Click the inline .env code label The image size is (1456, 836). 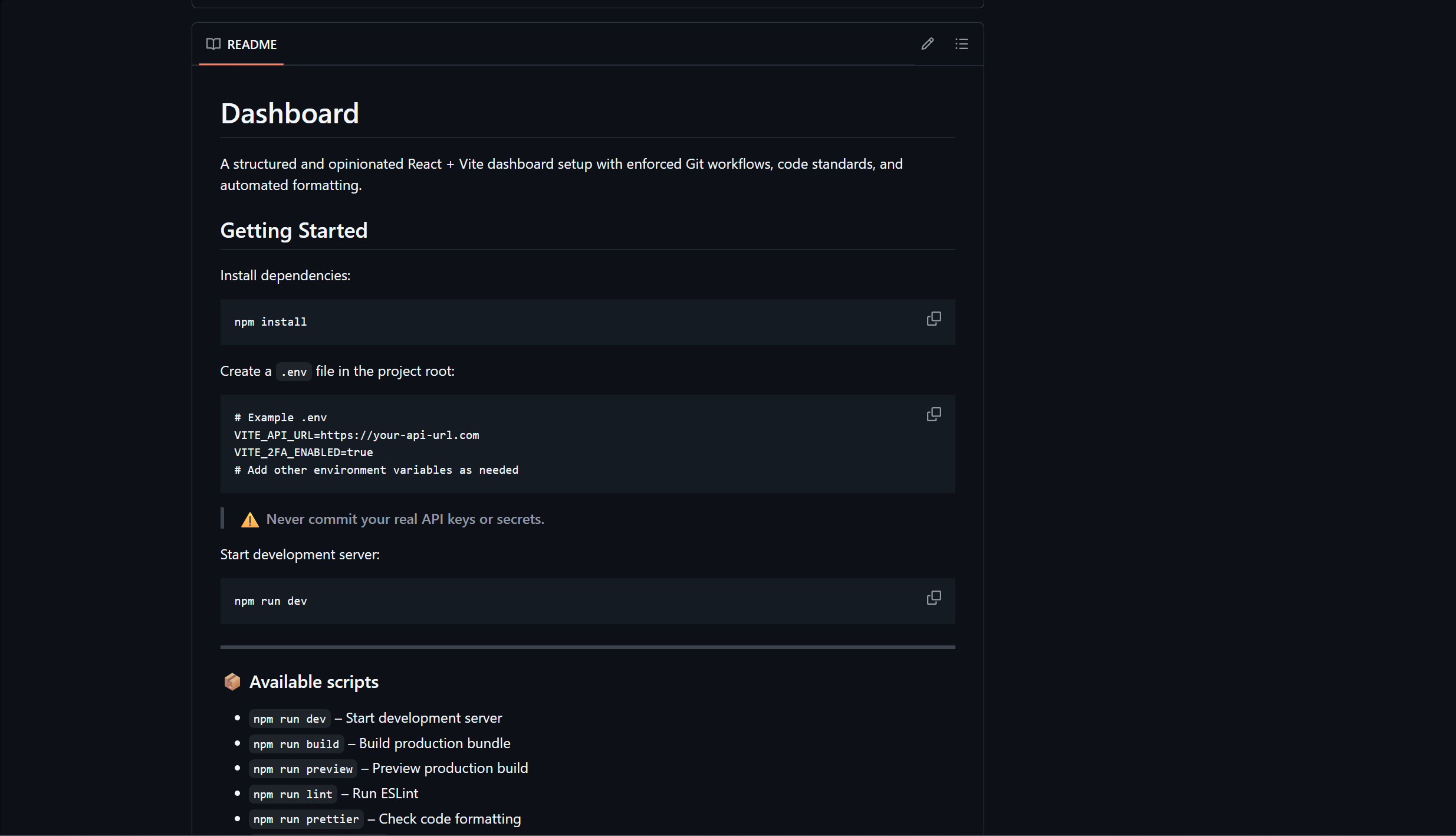click(294, 372)
